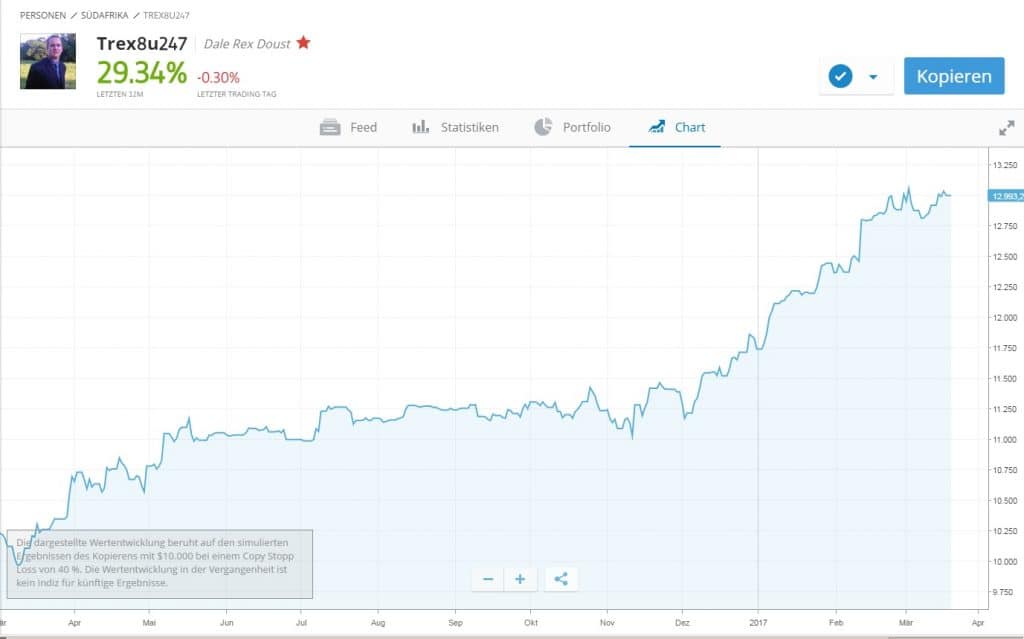This screenshot has width=1024, height=639.
Task: Click the expand fullscreen arrows icon
Action: [1006, 128]
